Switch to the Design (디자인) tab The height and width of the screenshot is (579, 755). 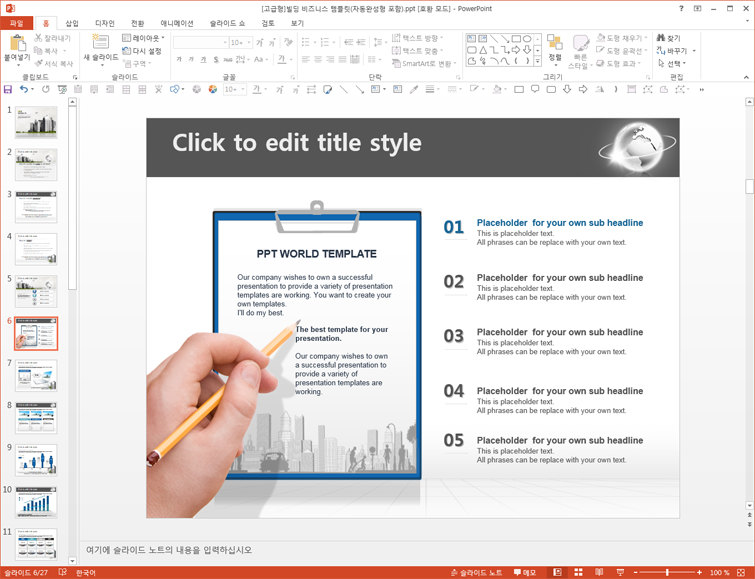104,23
